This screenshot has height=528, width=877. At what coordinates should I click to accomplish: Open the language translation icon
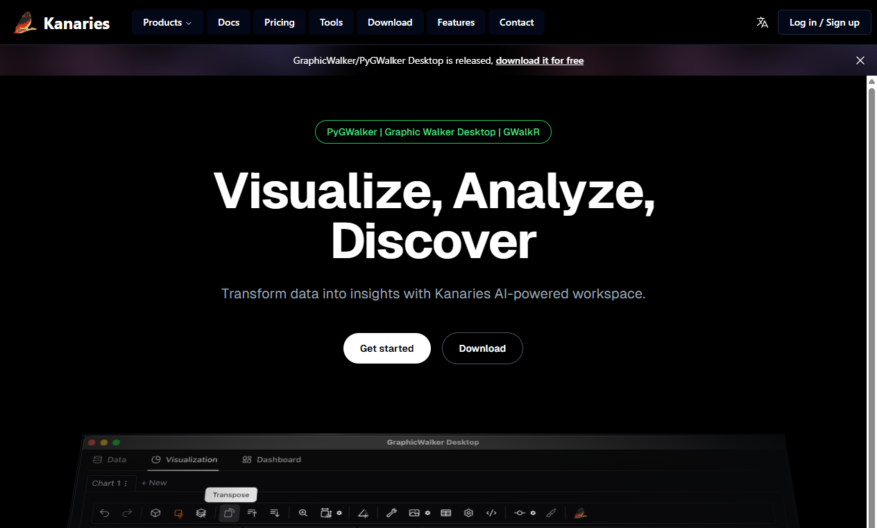coord(762,22)
